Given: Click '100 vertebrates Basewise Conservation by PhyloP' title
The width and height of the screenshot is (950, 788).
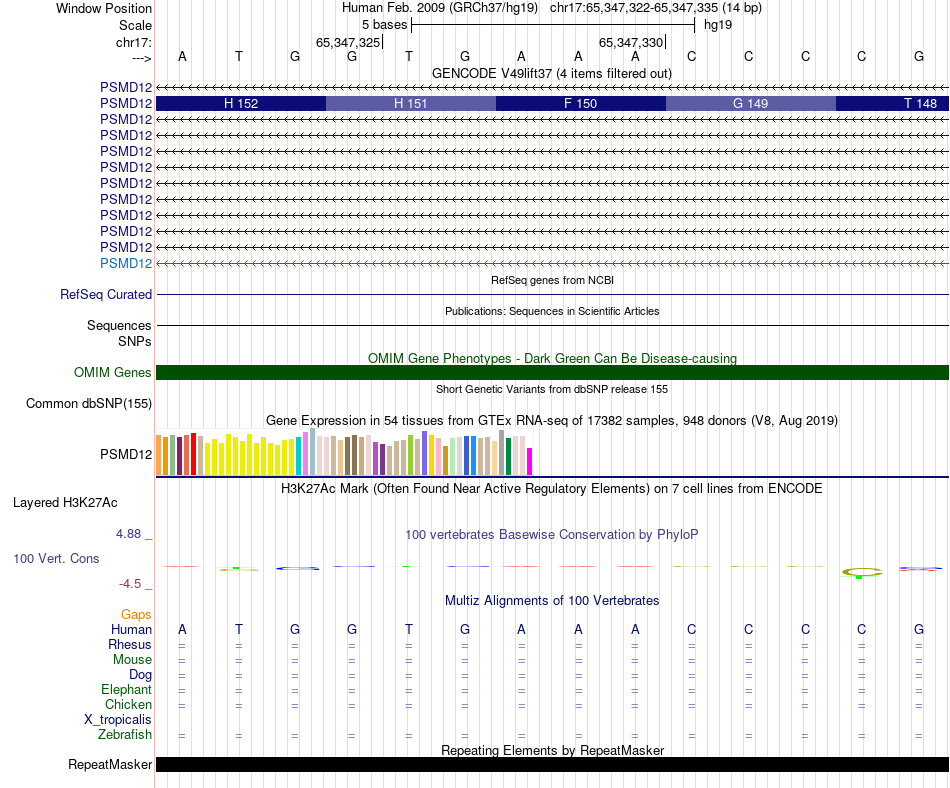Looking at the screenshot, I should (552, 535).
